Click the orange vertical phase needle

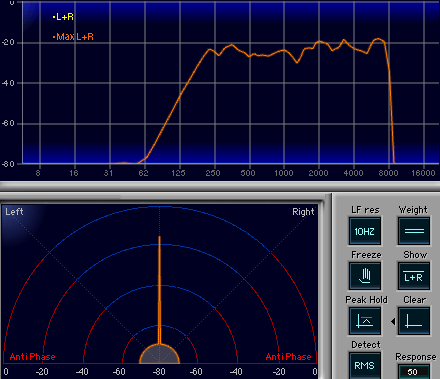click(159, 290)
